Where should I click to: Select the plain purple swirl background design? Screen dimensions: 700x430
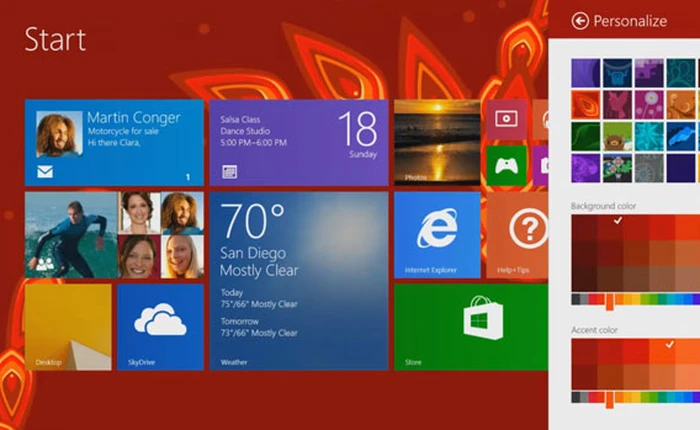coord(586,73)
